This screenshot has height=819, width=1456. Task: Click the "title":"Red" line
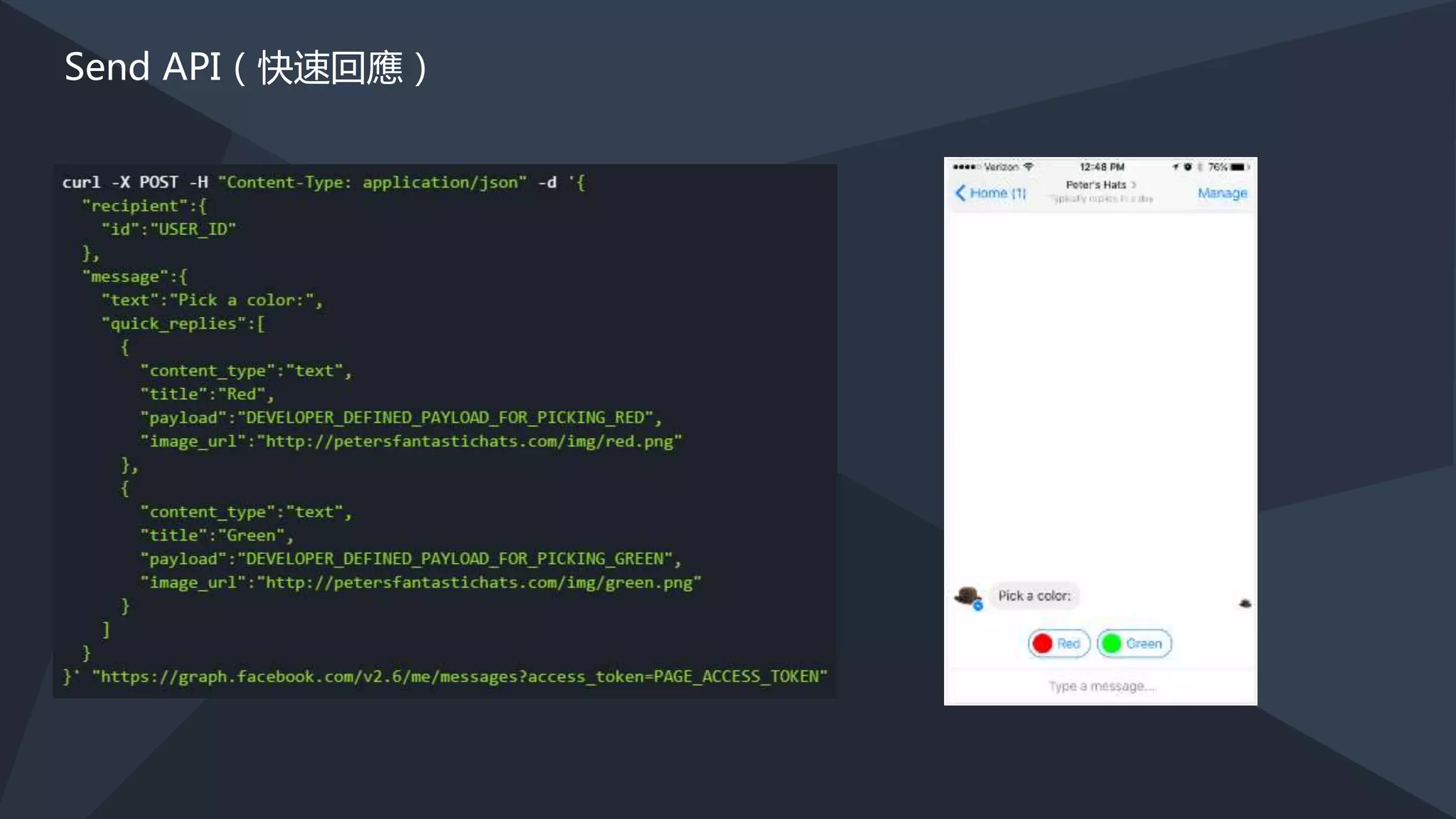pyautogui.click(x=207, y=394)
